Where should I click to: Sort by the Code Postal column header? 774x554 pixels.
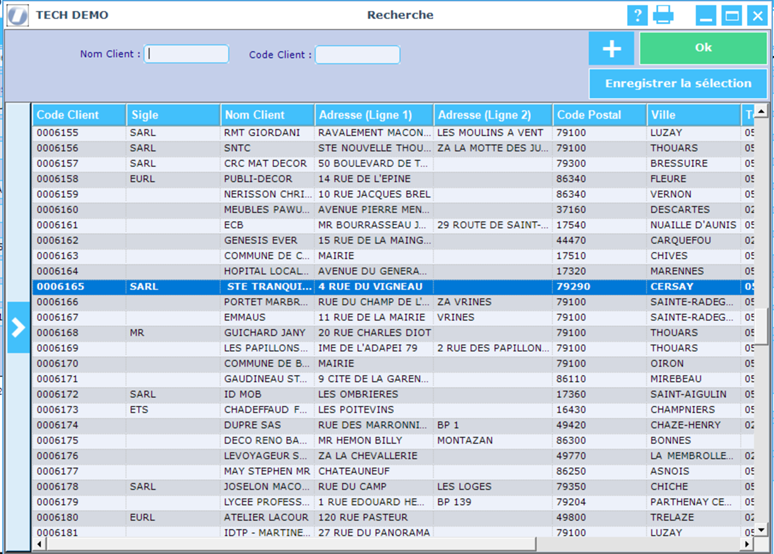pyautogui.click(x=598, y=115)
